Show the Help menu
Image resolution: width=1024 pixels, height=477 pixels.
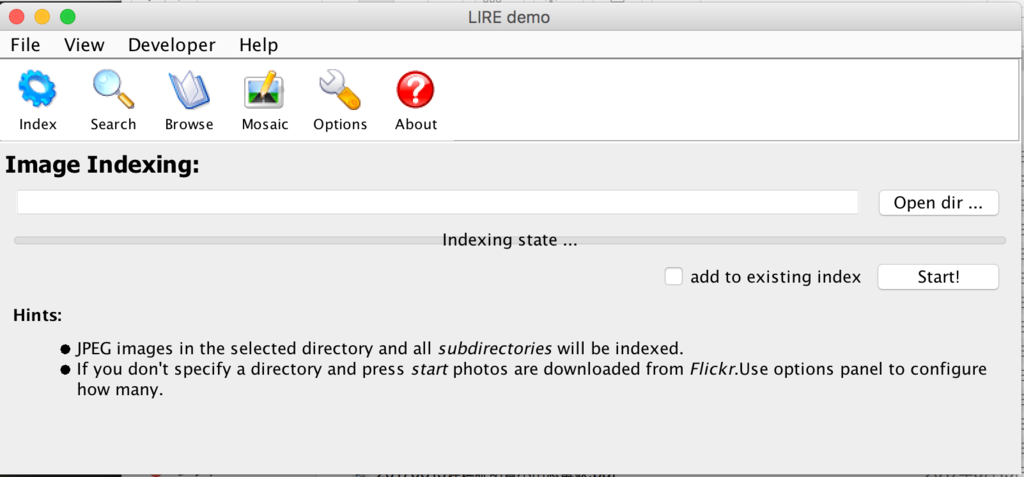tap(258, 45)
